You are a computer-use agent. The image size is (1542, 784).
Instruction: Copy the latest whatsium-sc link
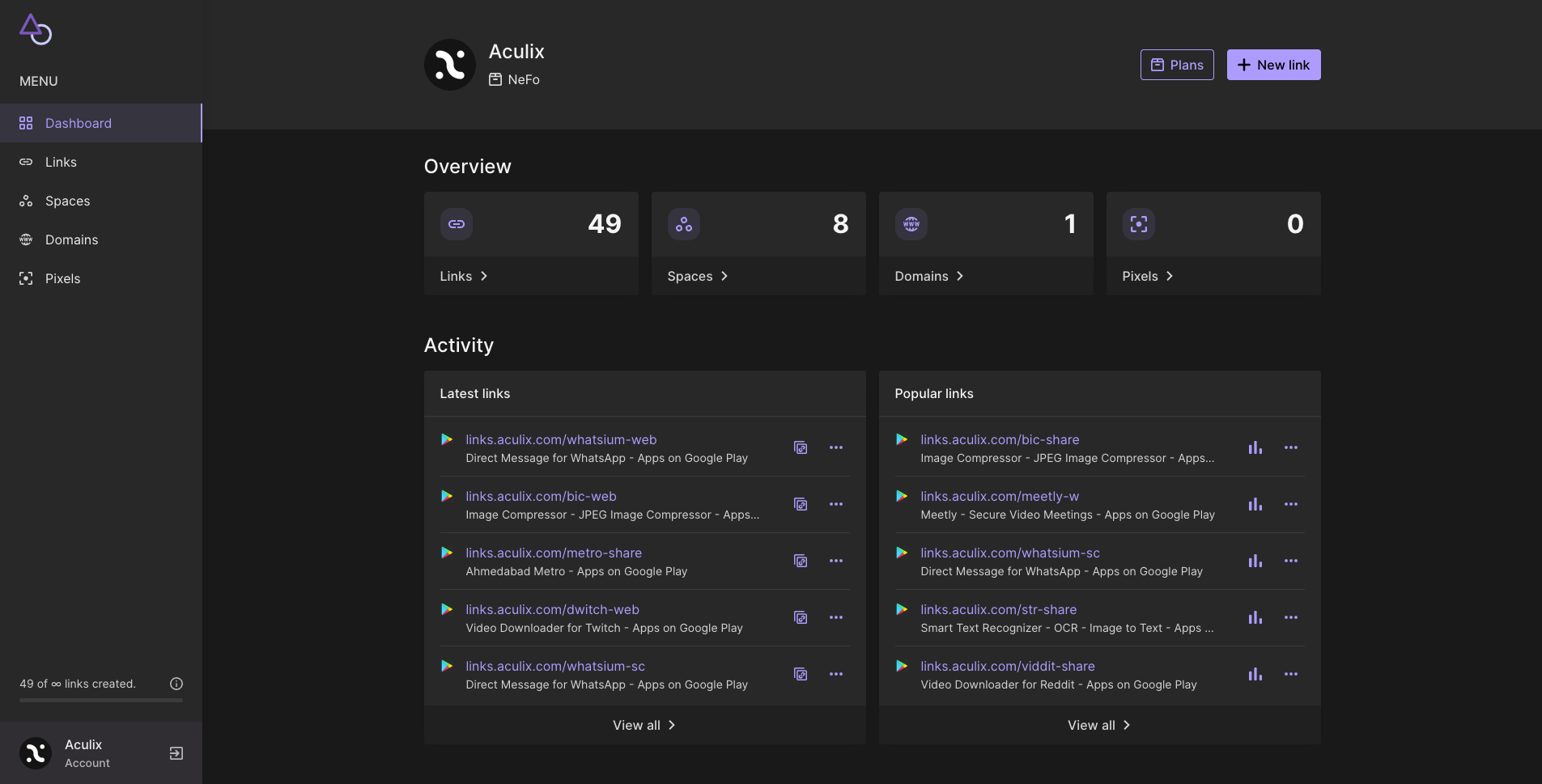pos(801,674)
